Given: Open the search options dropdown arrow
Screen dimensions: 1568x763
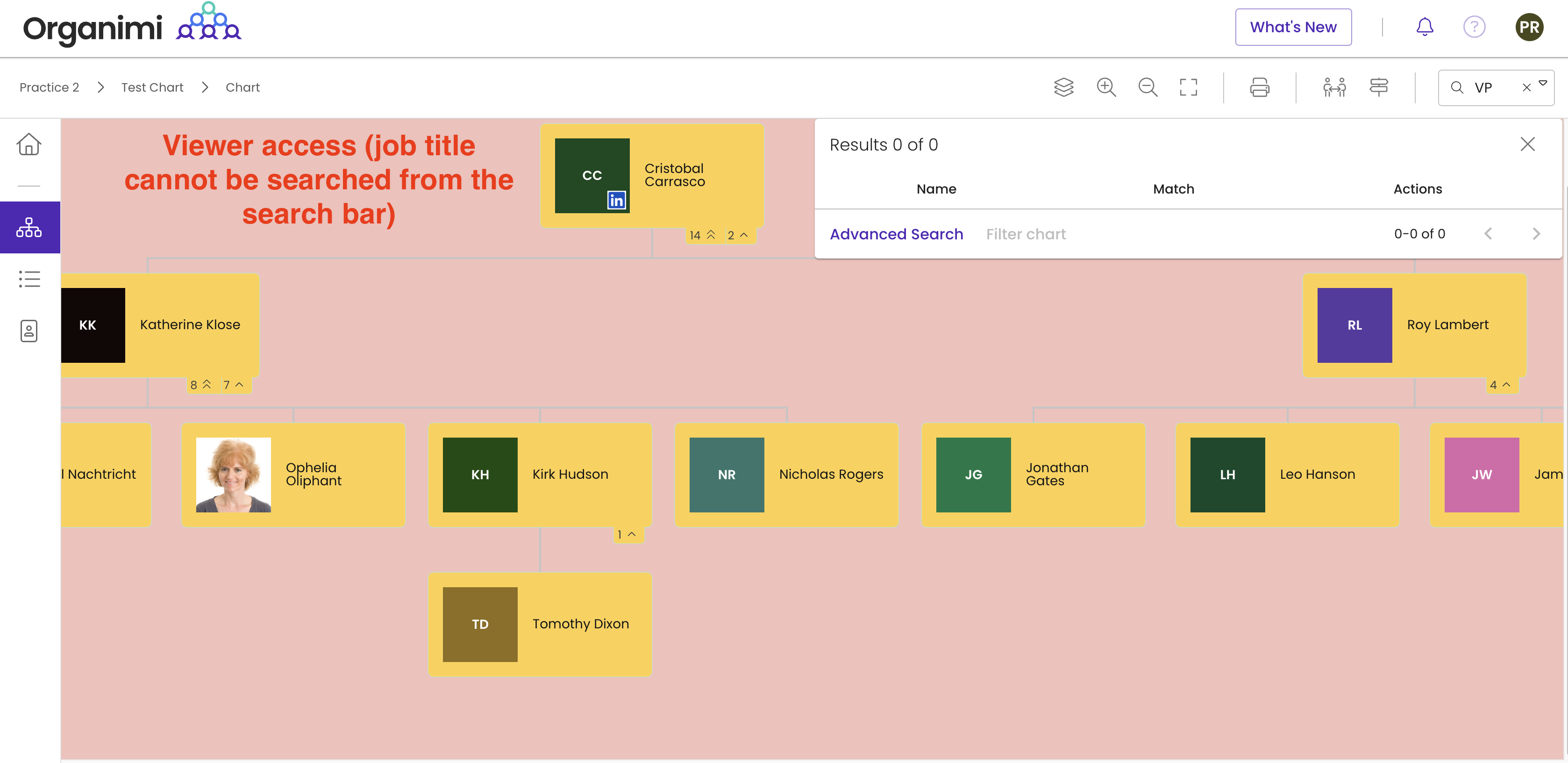Looking at the screenshot, I should pos(1543,83).
